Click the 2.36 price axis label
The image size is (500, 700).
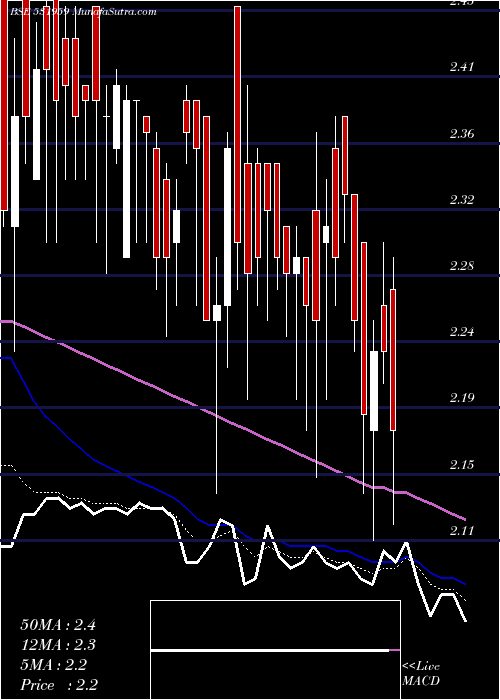462,133
